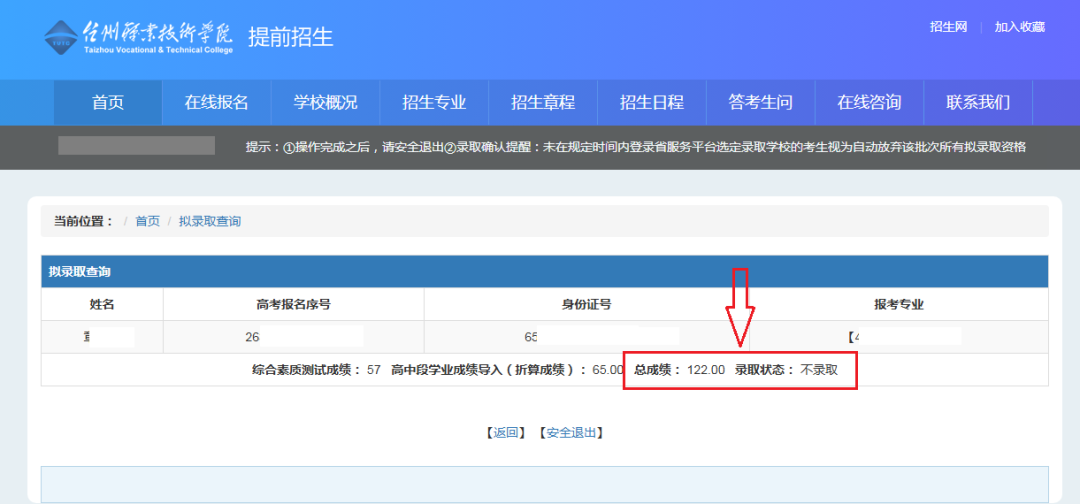Image resolution: width=1080 pixels, height=504 pixels.
Task: Open the 招生章程 navigation item
Action: click(543, 103)
